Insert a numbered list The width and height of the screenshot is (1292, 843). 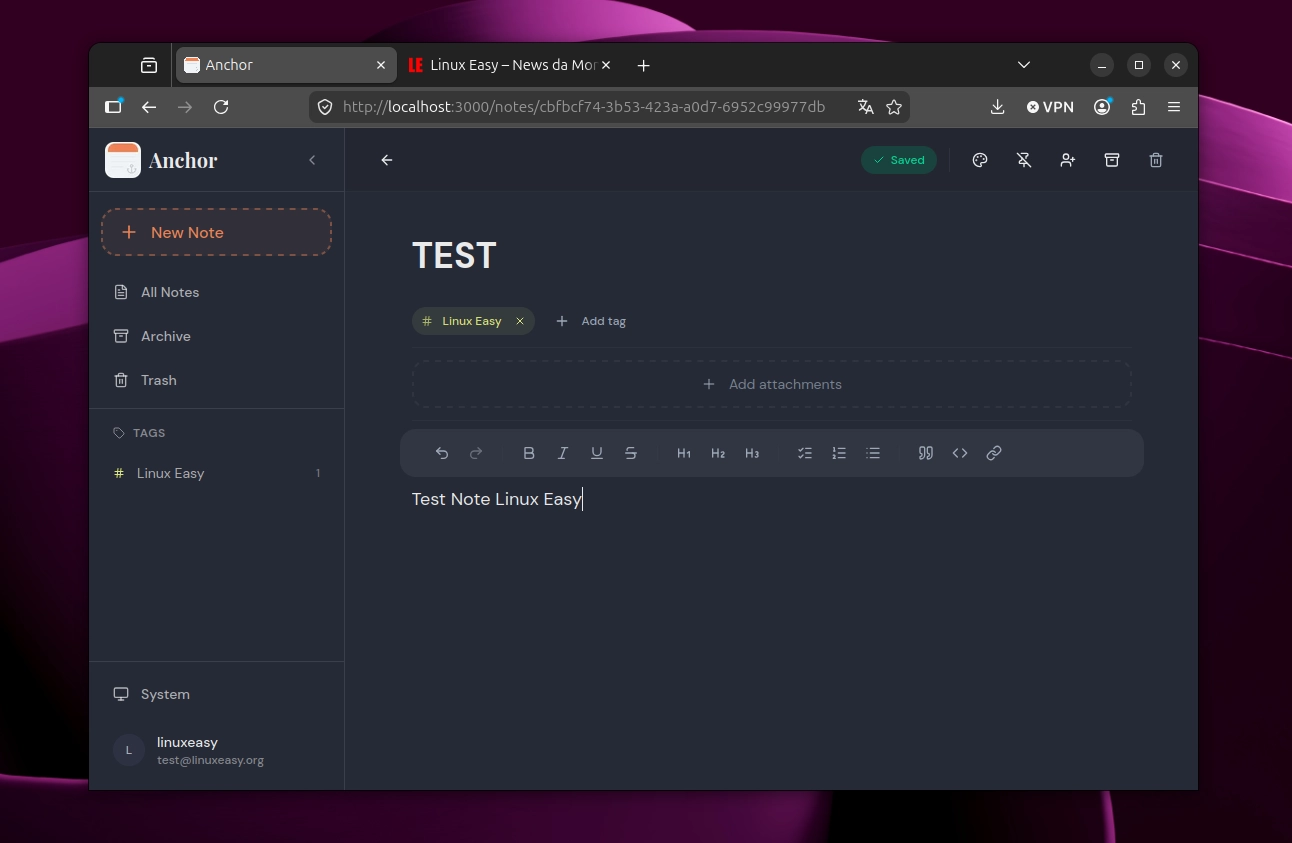coord(839,453)
